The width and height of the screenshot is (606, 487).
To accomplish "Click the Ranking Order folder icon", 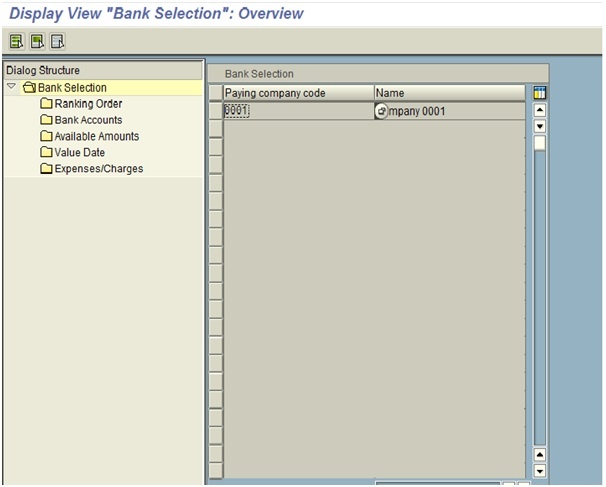I will (46, 104).
